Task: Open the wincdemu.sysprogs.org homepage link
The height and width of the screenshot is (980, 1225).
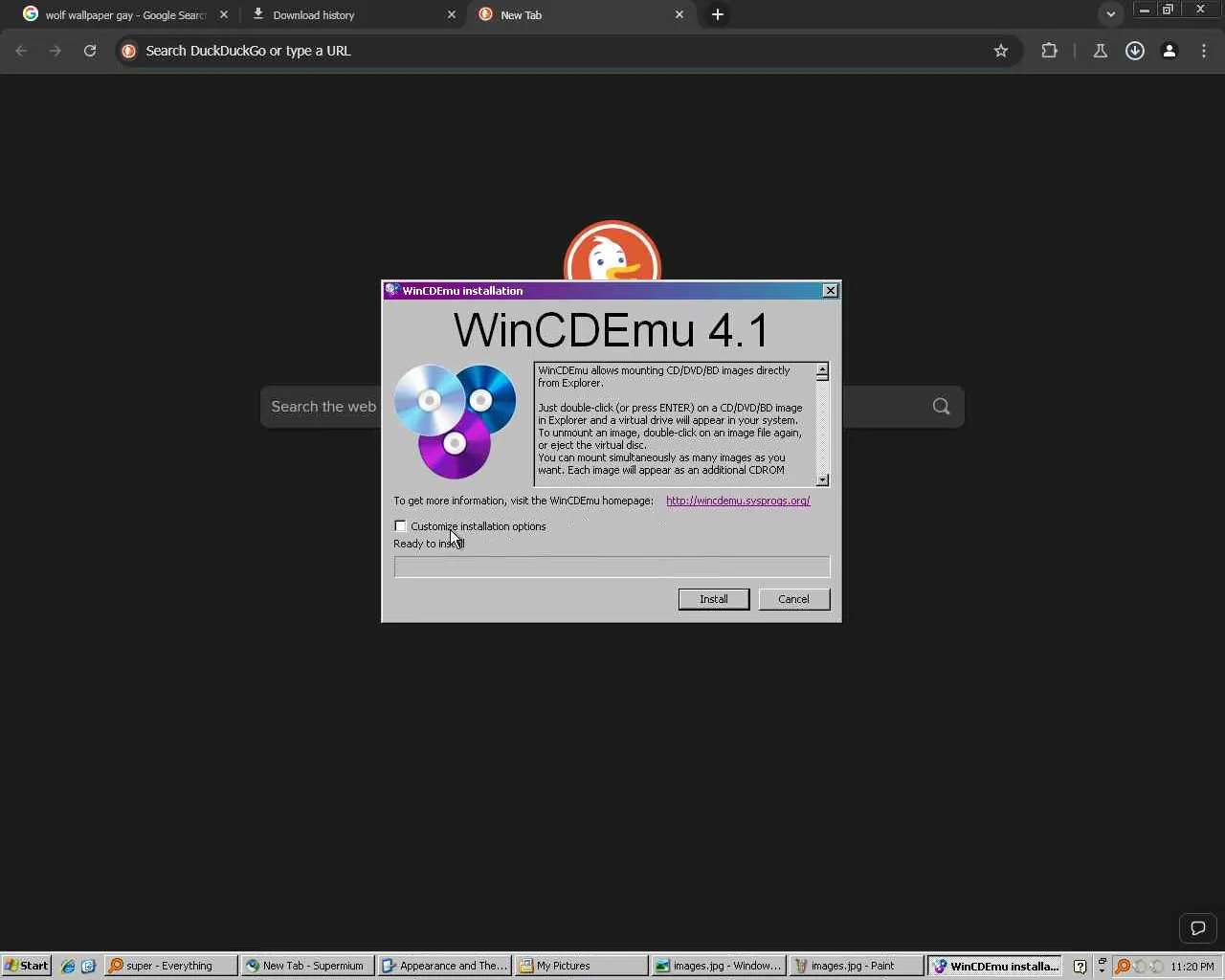Action: [x=738, y=501]
